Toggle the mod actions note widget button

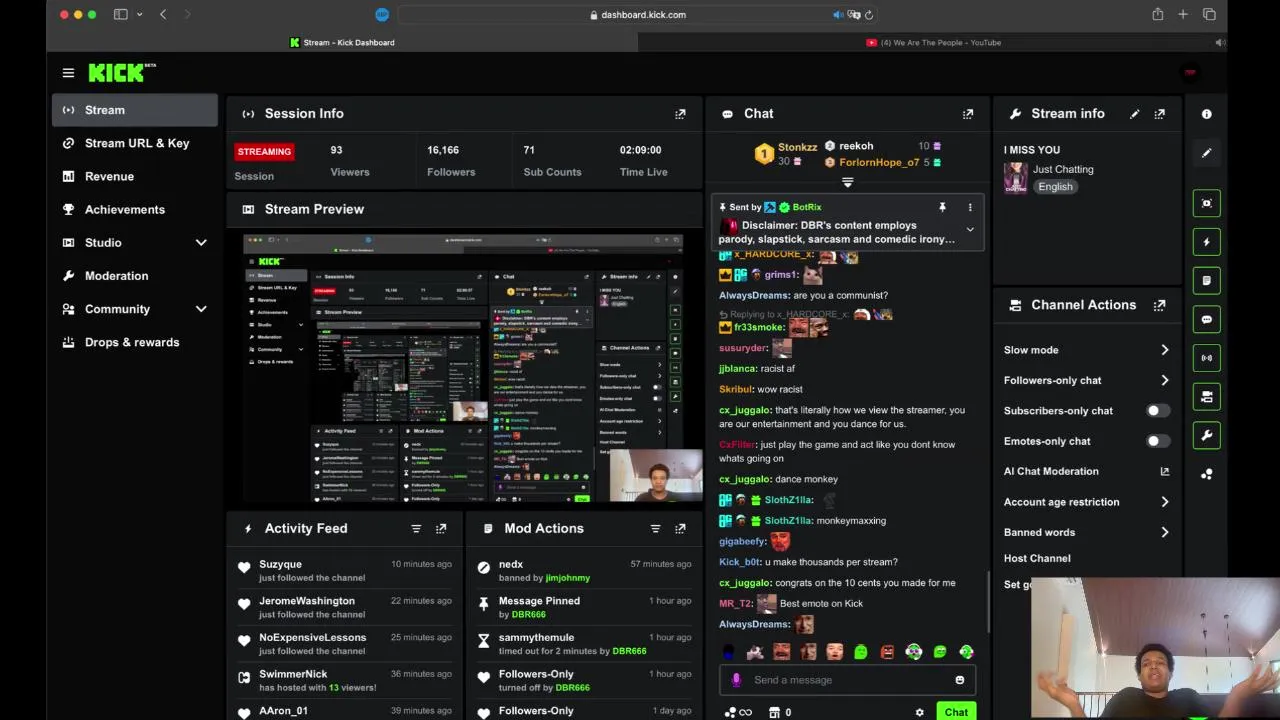1206,281
